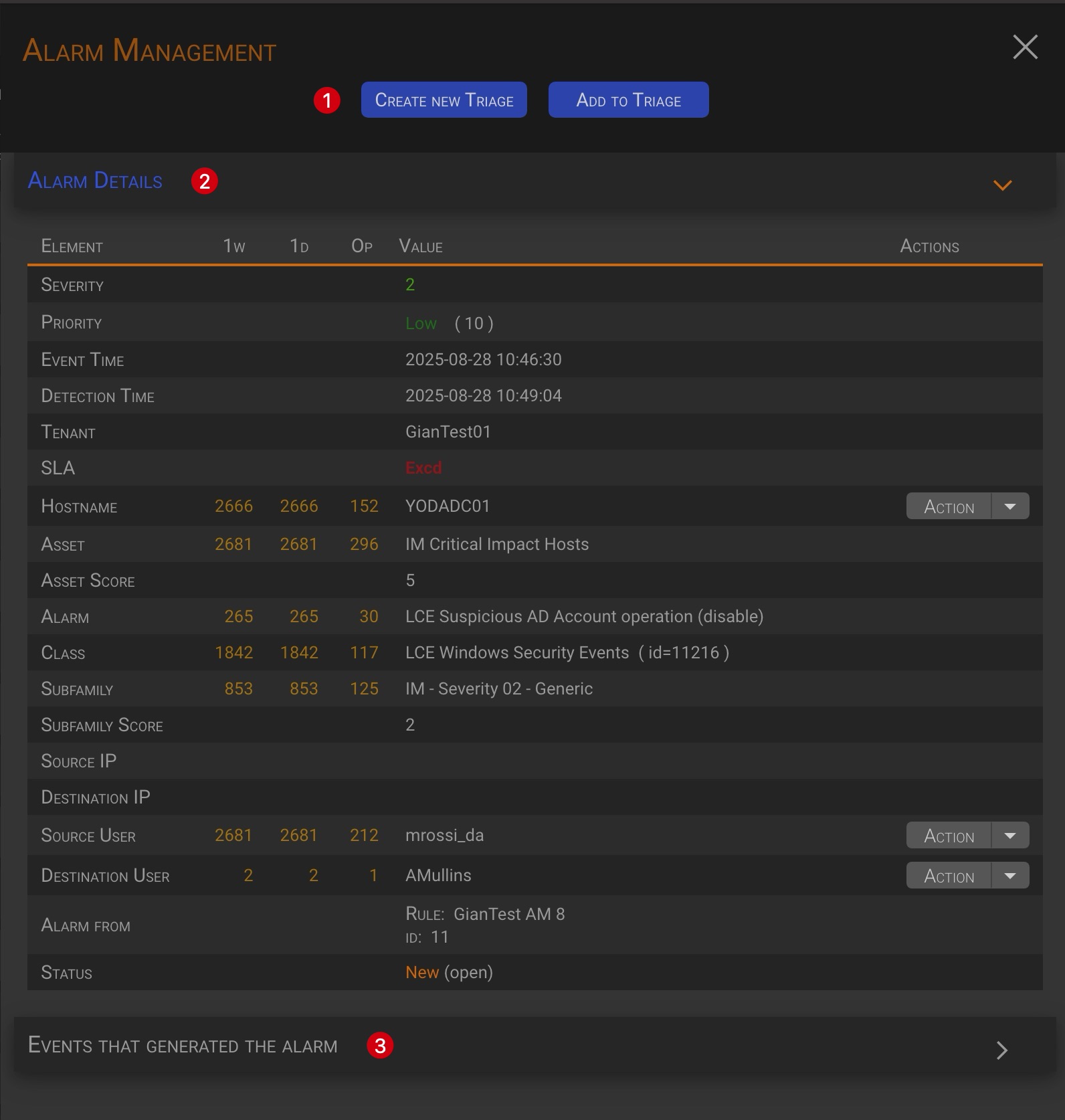This screenshot has height=1120, width=1065.
Task: Expand Events that generated the alarm
Action: pyautogui.click(x=1001, y=1050)
